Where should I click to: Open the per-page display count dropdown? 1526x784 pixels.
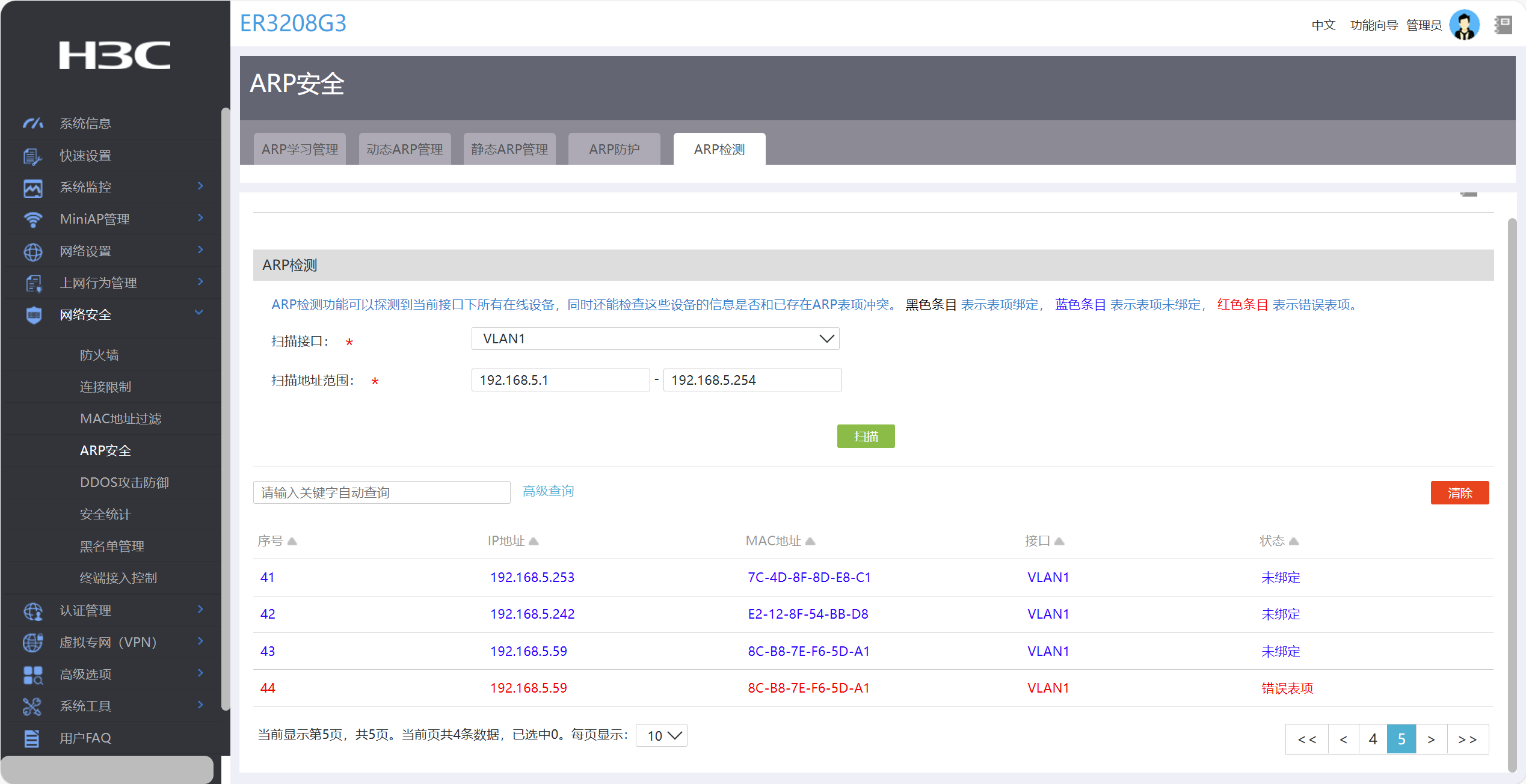click(x=662, y=735)
